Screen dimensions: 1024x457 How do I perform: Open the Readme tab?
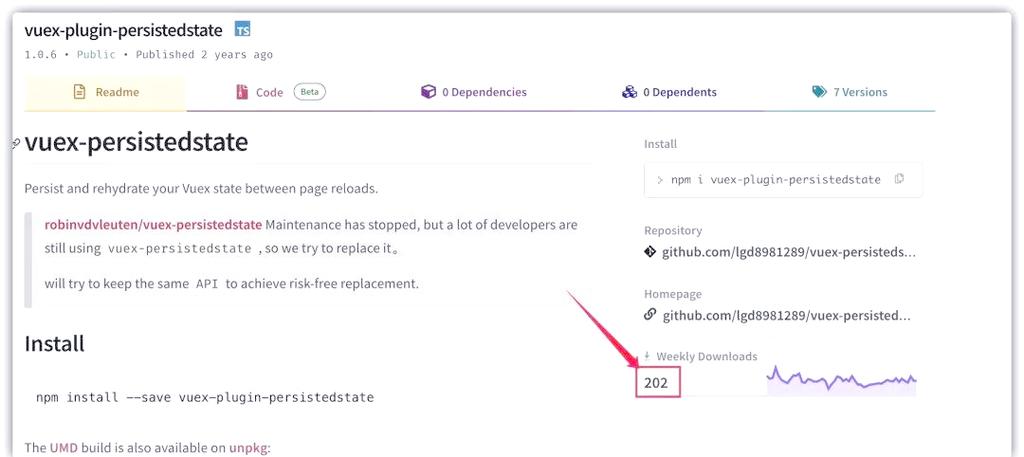pyautogui.click(x=105, y=93)
